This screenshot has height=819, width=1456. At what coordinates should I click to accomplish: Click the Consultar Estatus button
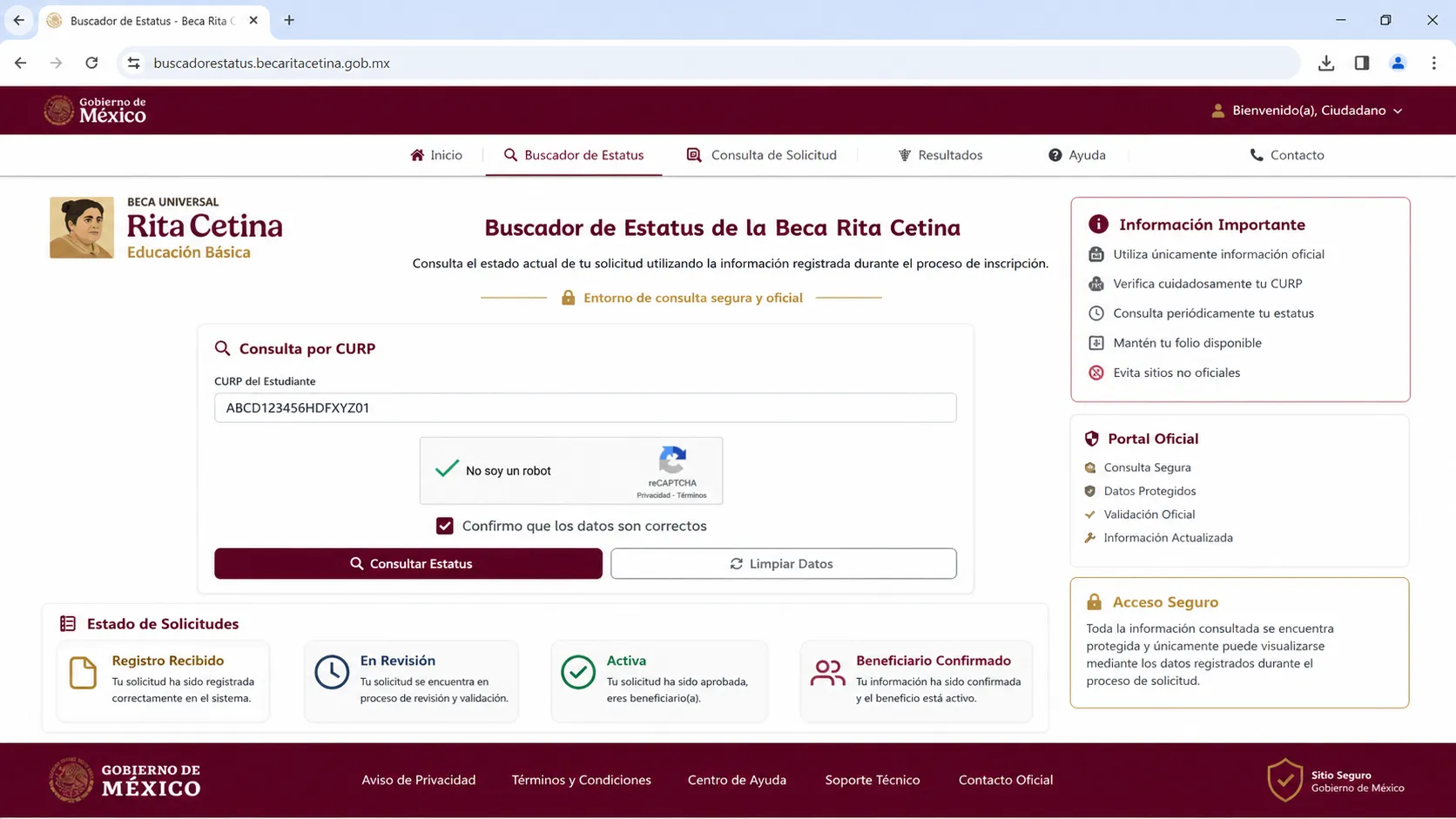408,563
